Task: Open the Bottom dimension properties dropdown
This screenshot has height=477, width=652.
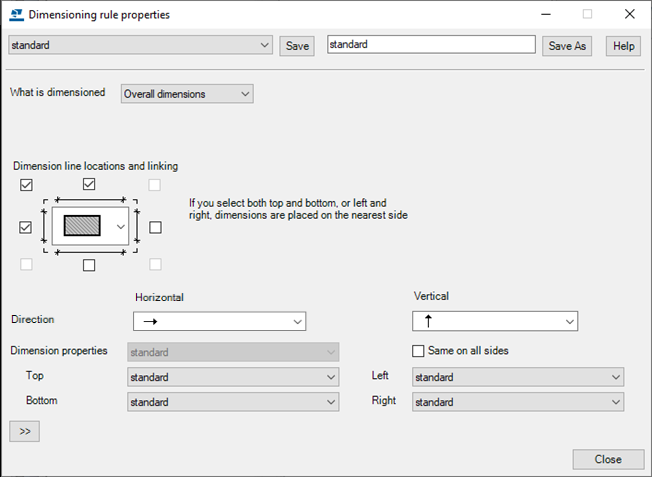Action: (233, 401)
